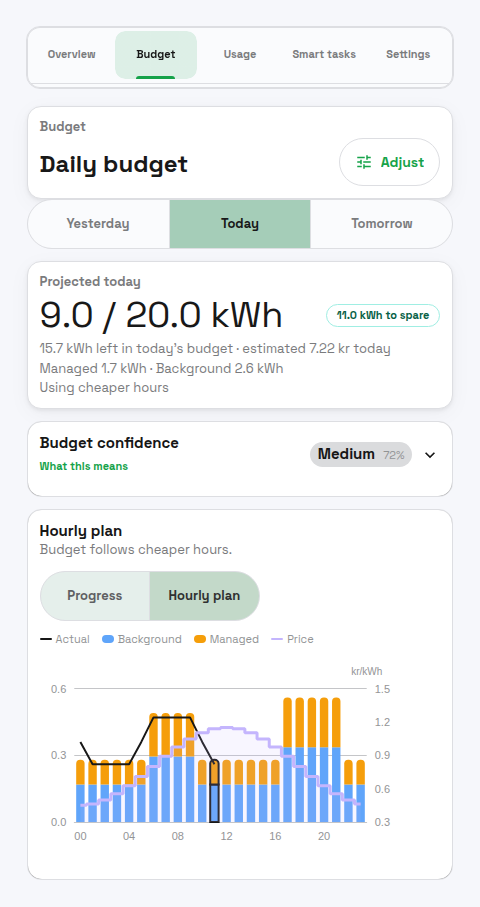Click the highlighted current-hour bar at 11
The width and height of the screenshot is (480, 907).
pos(214,791)
